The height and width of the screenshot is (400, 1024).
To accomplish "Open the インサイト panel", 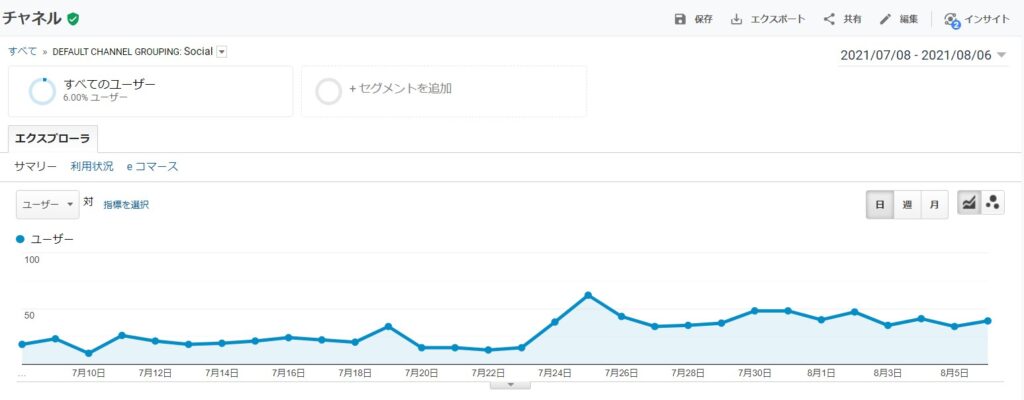I will pos(987,19).
